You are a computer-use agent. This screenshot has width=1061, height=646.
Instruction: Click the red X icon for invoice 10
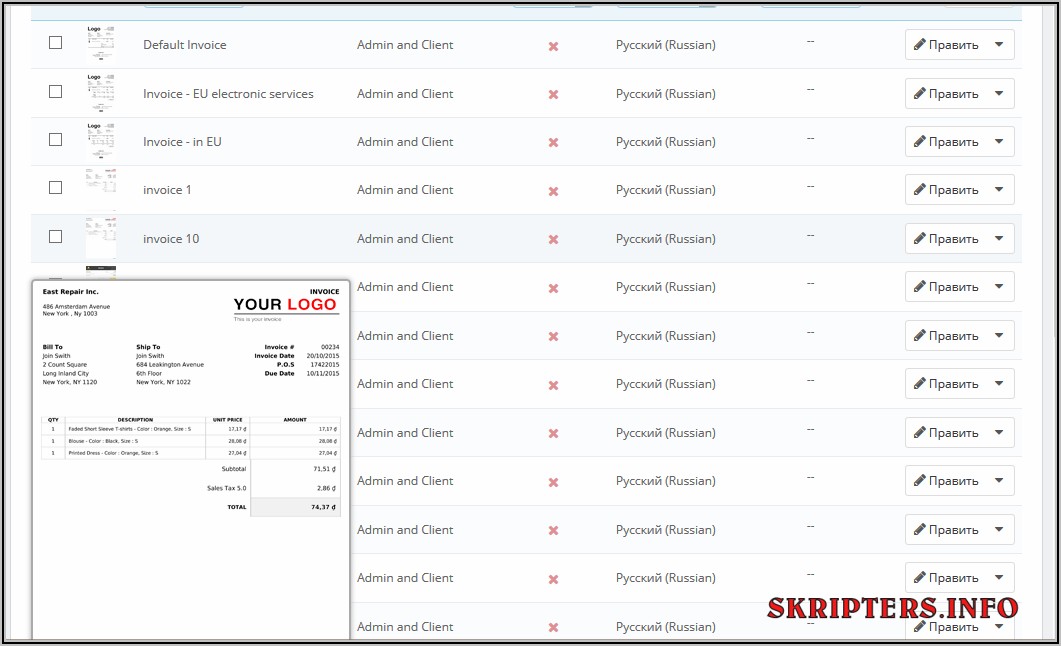[554, 239]
